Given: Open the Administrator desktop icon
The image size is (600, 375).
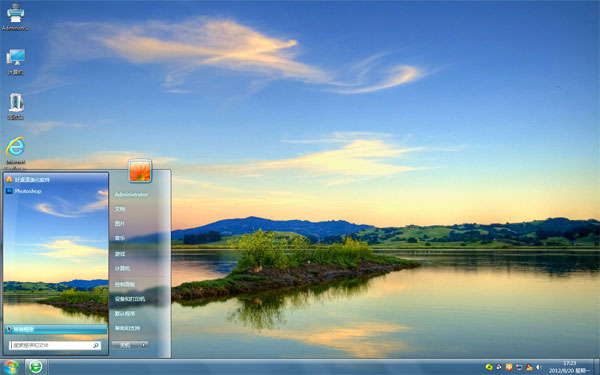Looking at the screenshot, I should tap(15, 17).
